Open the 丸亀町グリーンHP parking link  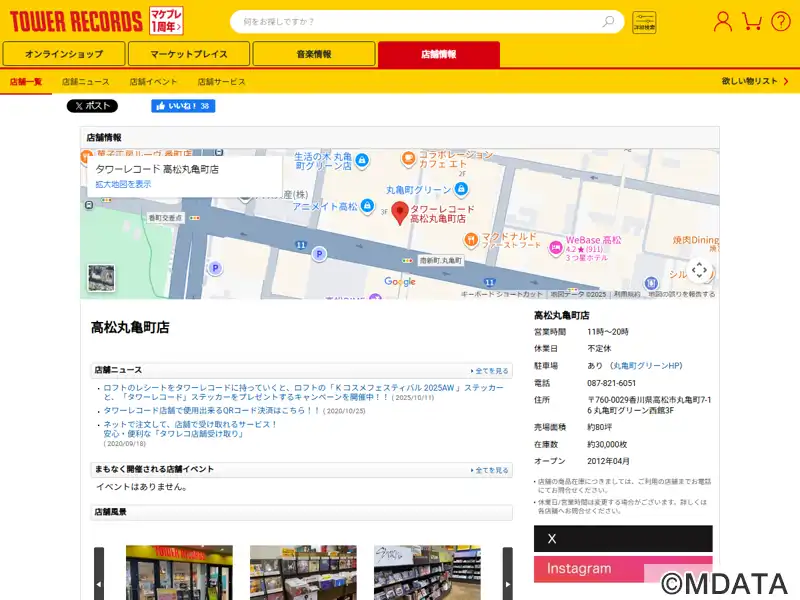coord(647,365)
